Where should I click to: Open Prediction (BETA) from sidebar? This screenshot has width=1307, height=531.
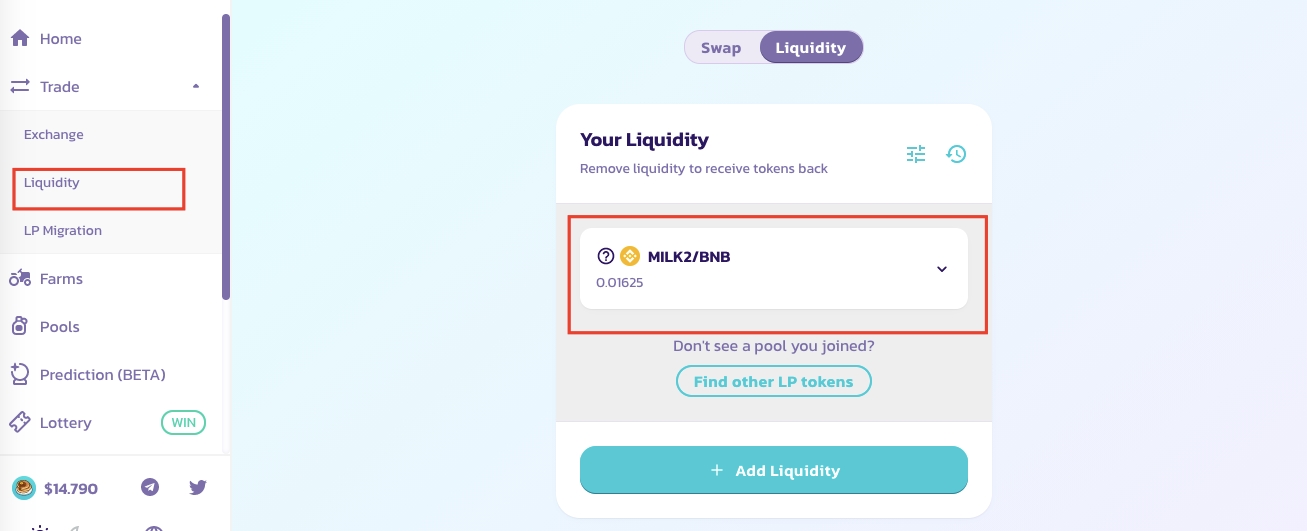(102, 375)
